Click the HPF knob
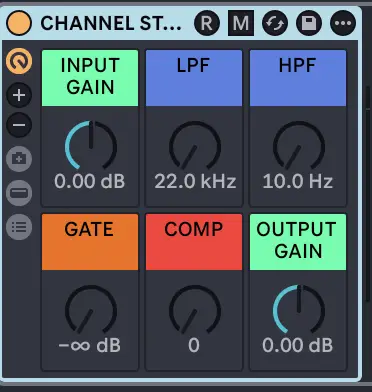 (x=299, y=146)
